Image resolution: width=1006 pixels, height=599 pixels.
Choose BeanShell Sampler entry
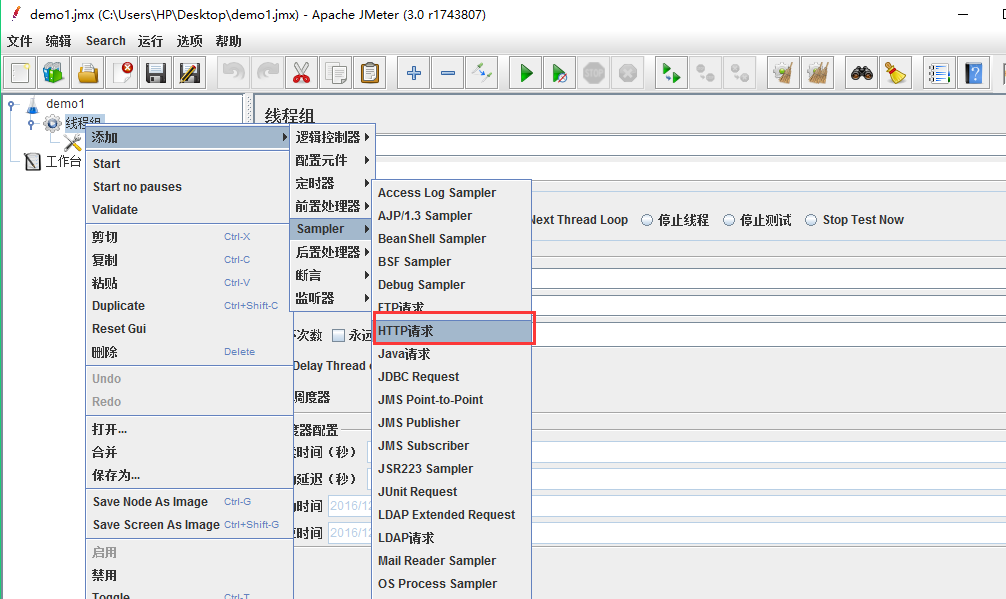coord(452,239)
